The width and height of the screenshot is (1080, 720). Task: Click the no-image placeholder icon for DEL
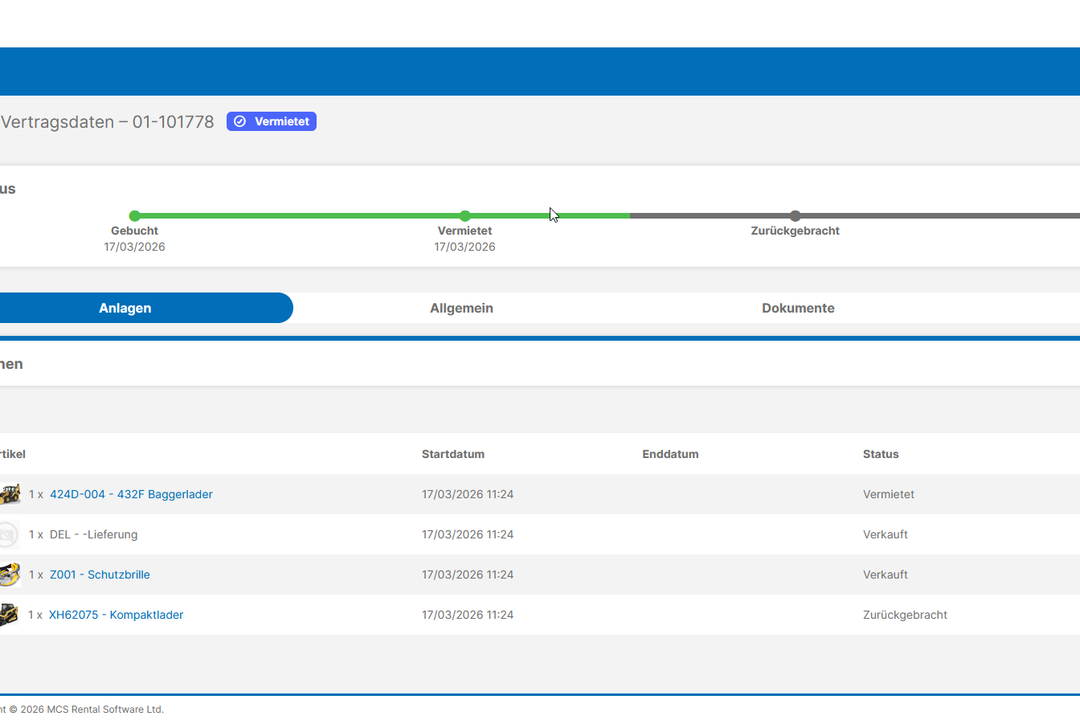coord(8,534)
